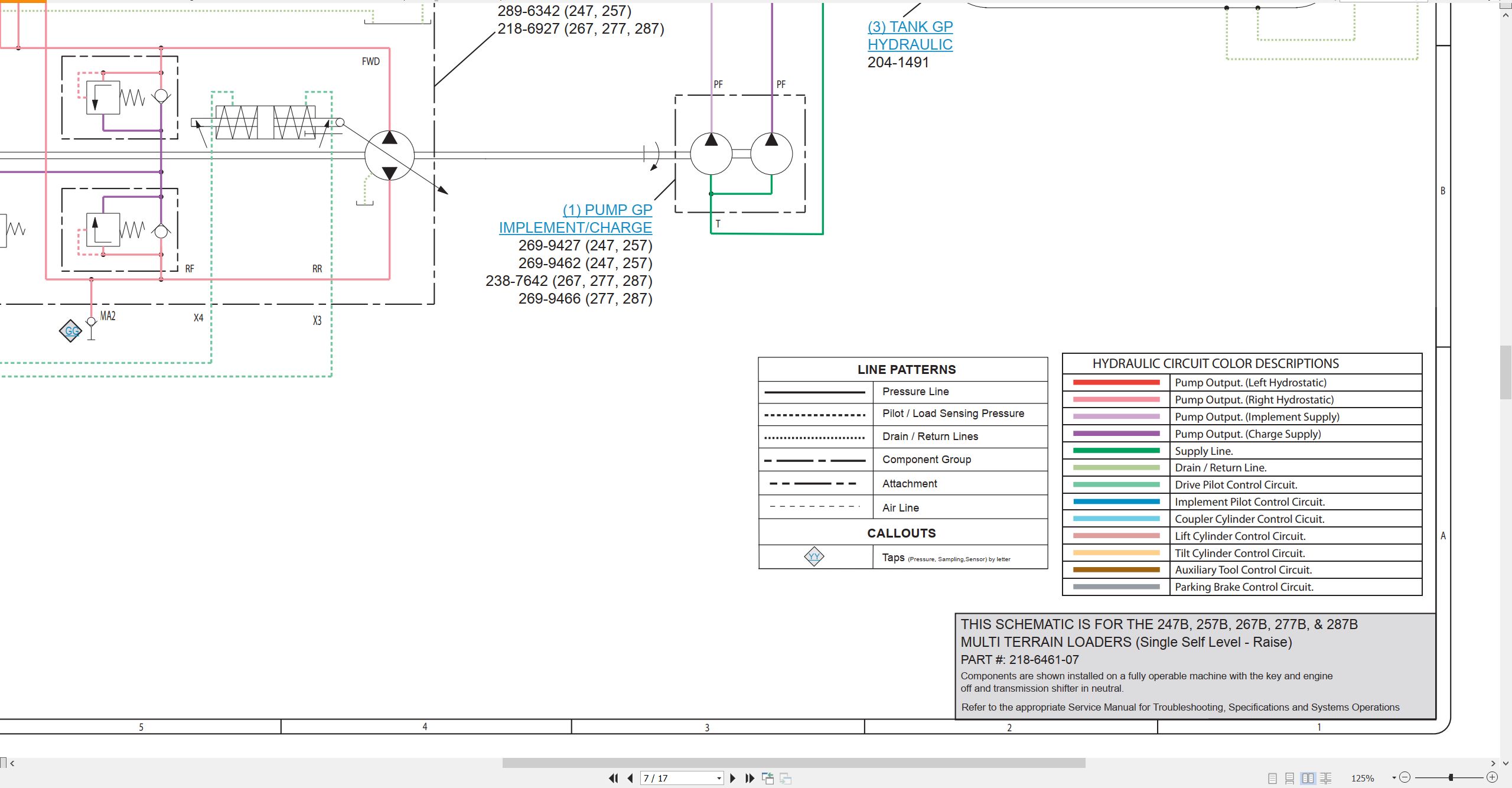
Task: Go to the previous page
Action: coord(630,778)
